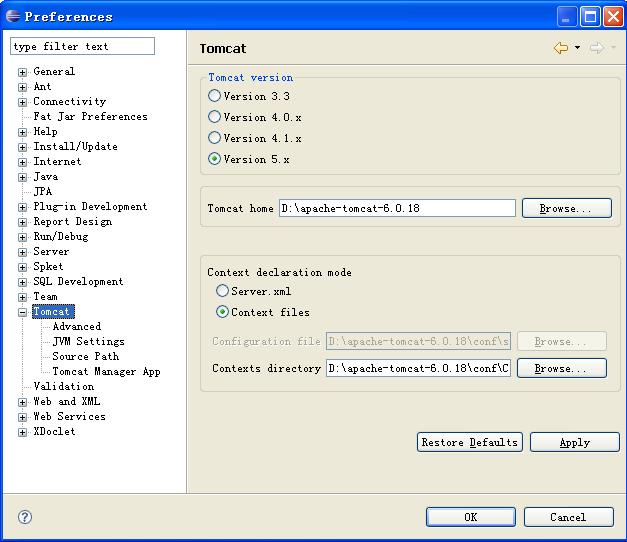
Task: Maximize the Preferences window
Action: point(590,16)
